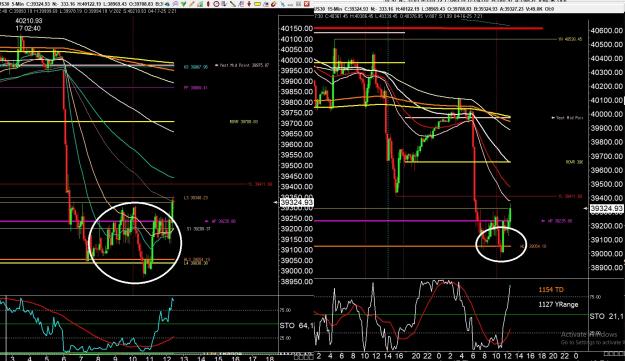Viewport: 625px width, 361px height.
Task: Click the 39324.93 price tag on right chart axis
Action: click(606, 208)
